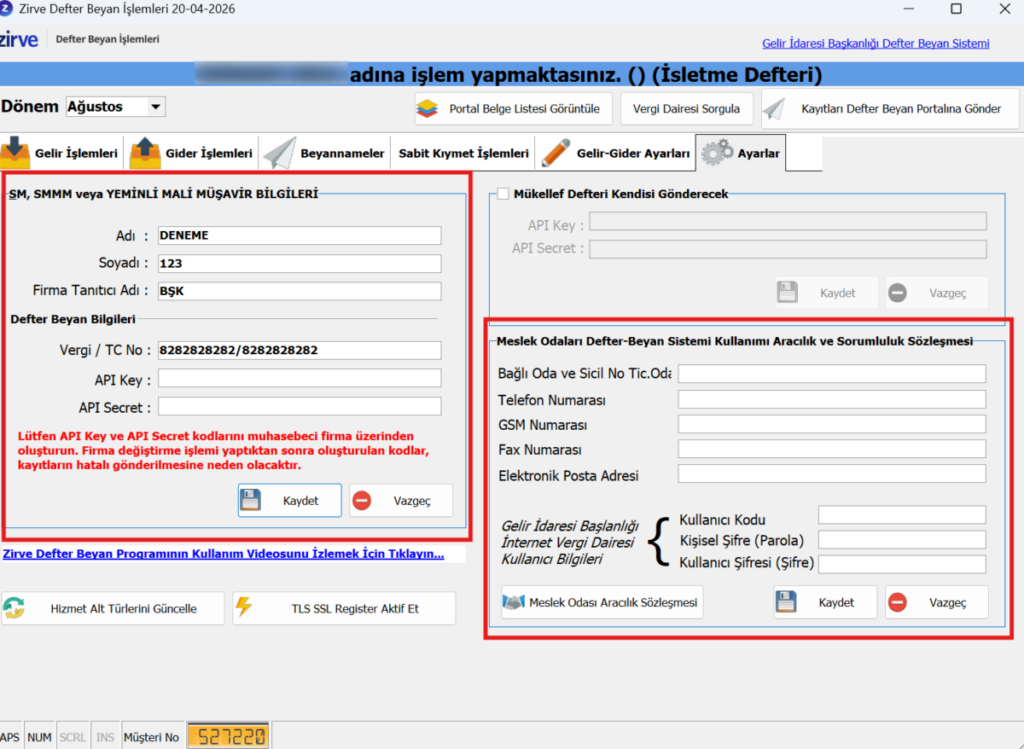
Task: Click the Fax Numarası field
Action: click(831, 449)
